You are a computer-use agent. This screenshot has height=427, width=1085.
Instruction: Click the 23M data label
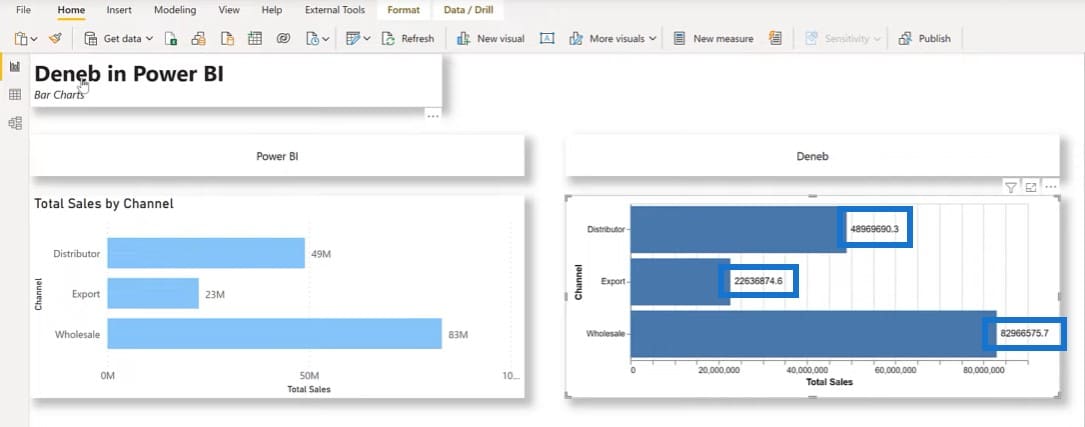click(x=215, y=294)
